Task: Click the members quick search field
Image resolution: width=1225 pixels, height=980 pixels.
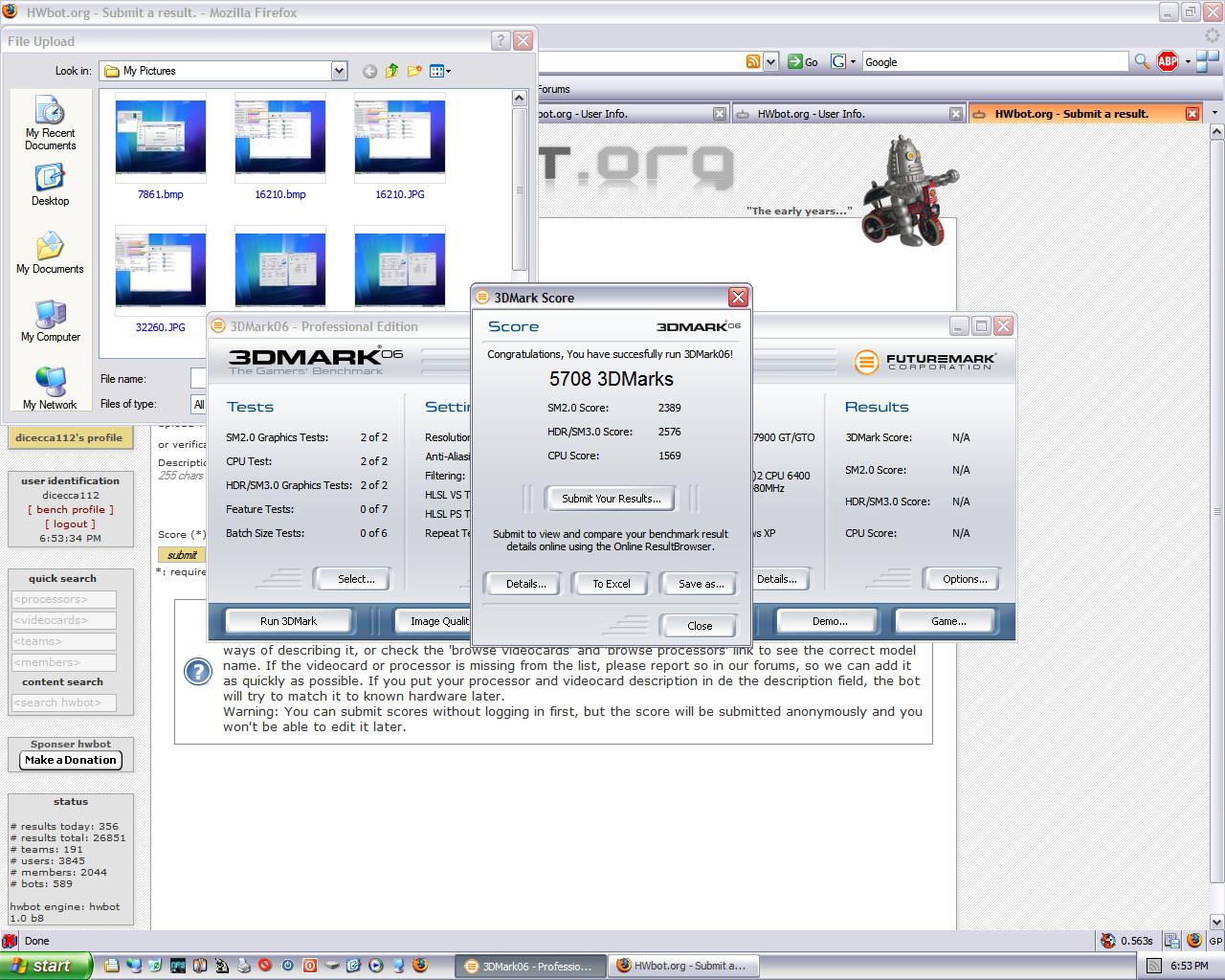Action: (x=63, y=662)
